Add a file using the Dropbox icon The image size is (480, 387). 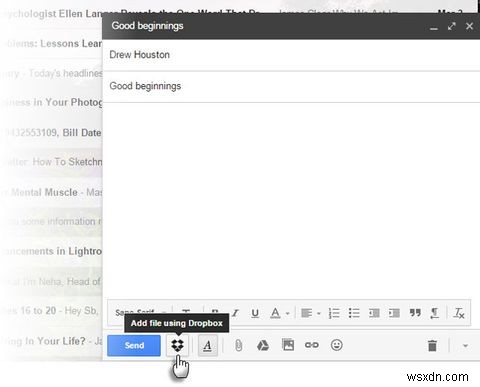(177, 345)
